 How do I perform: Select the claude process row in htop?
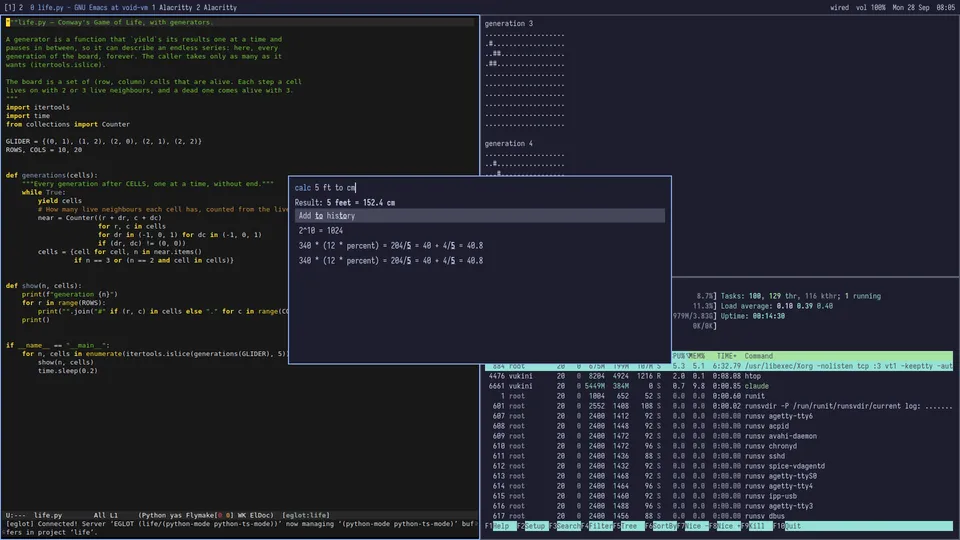(719, 386)
